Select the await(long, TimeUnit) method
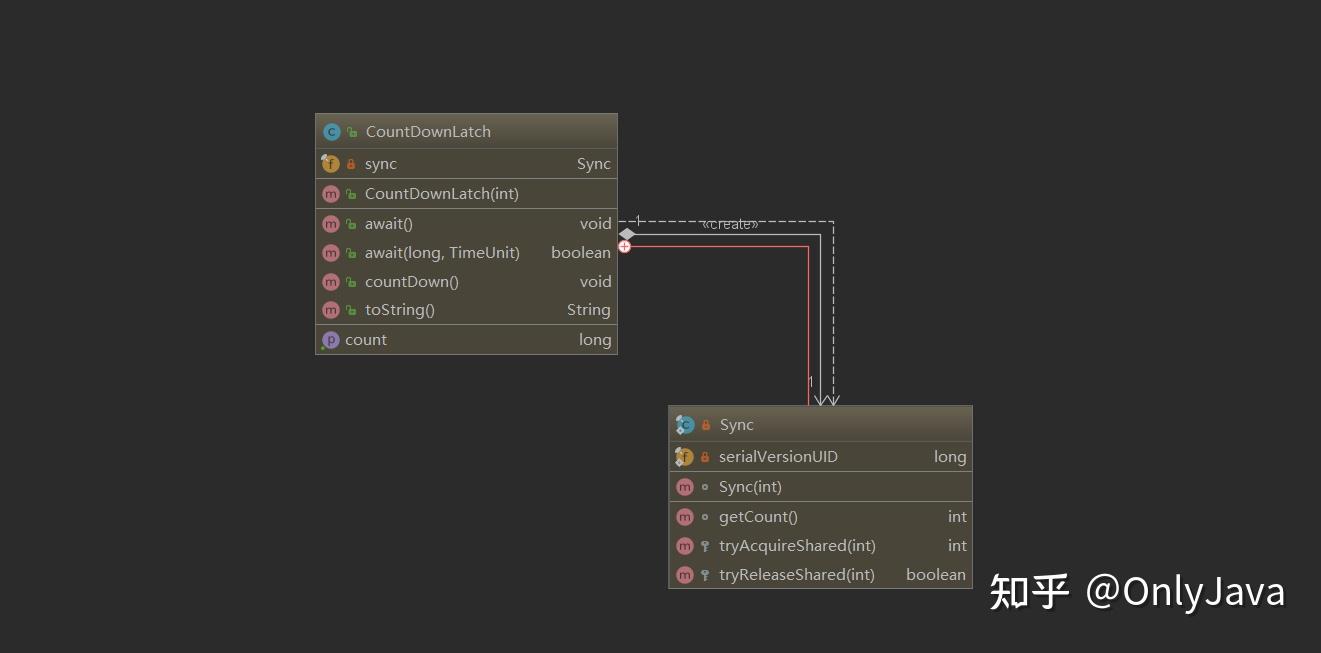1321x653 pixels. pos(442,253)
